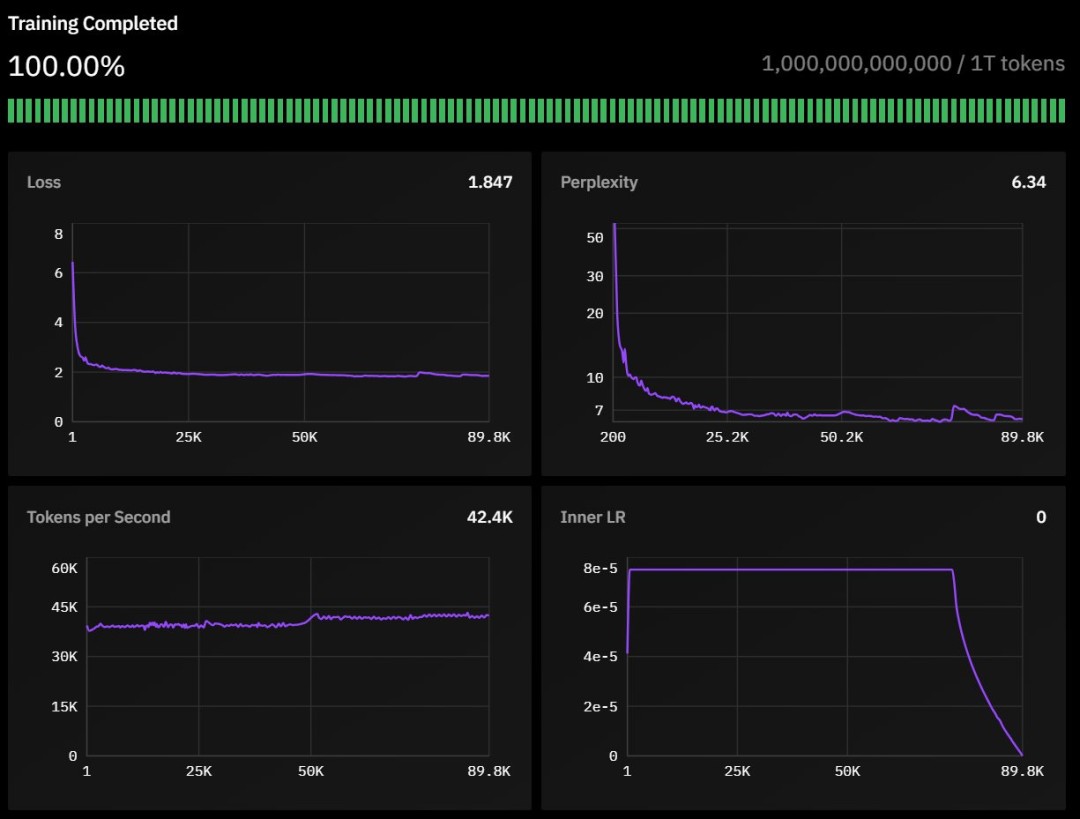Click the Tokens per Second throughput line
The height and width of the screenshot is (819, 1080).
288,621
